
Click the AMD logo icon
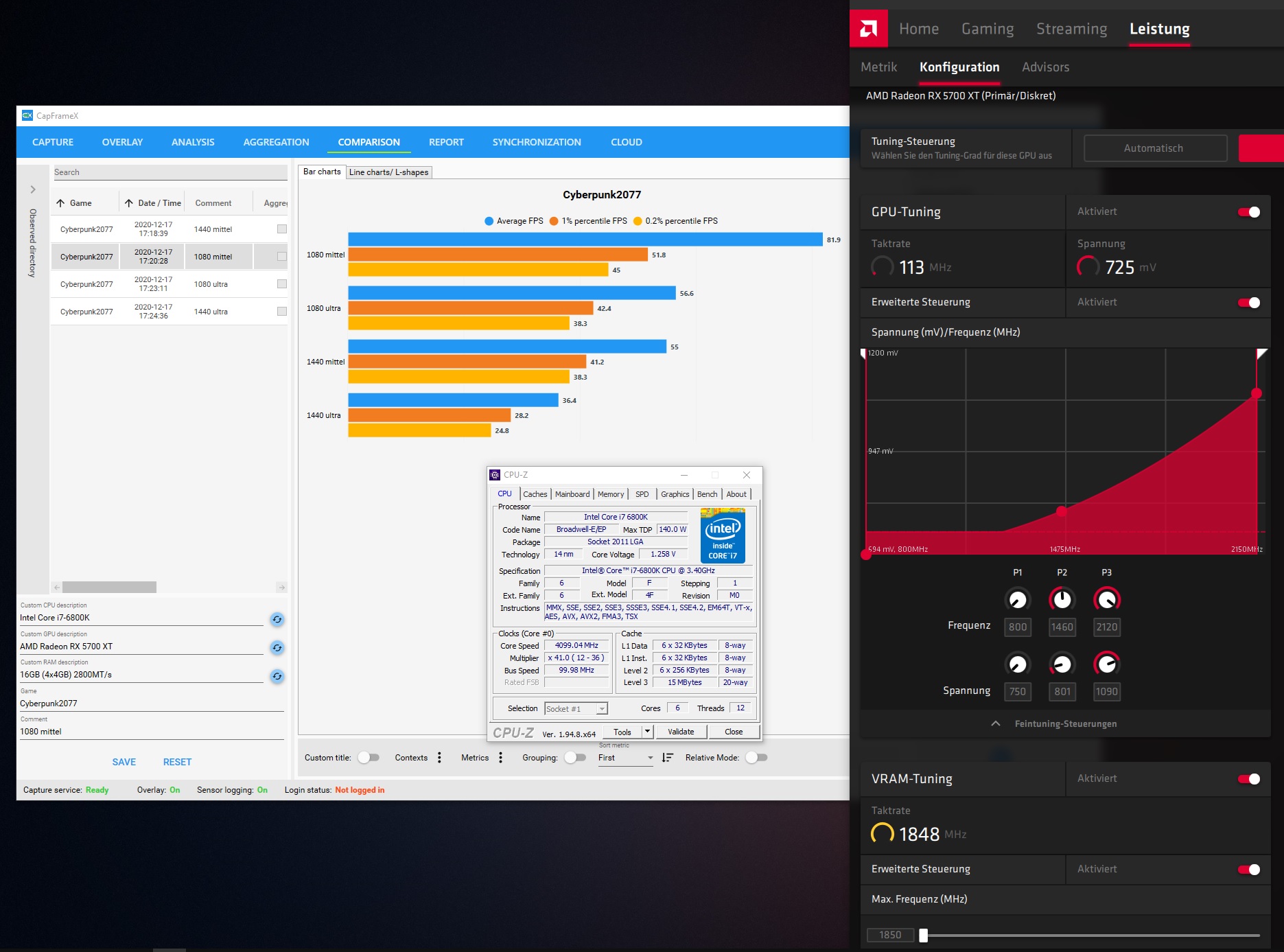tap(868, 28)
